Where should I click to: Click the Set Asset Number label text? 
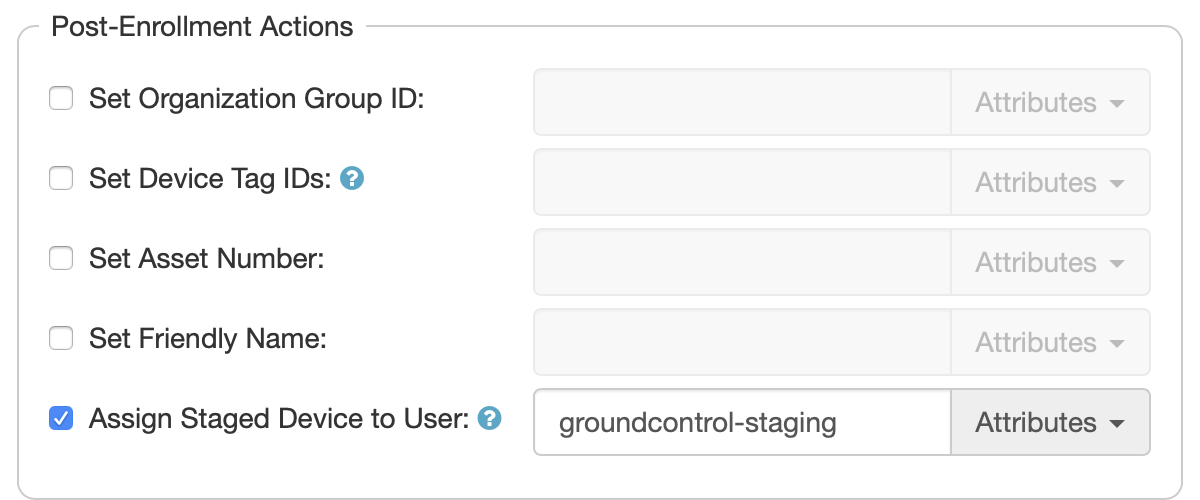[x=207, y=259]
